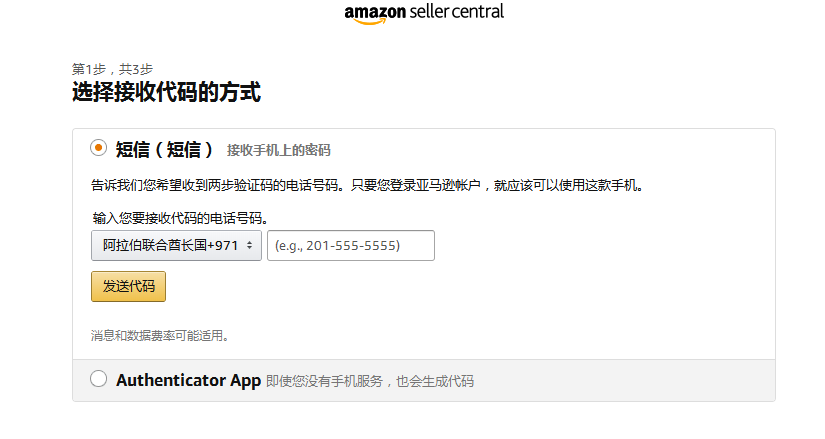Click 即使您没有手机服务，也会生成代码 description

pyautogui.click(x=369, y=381)
